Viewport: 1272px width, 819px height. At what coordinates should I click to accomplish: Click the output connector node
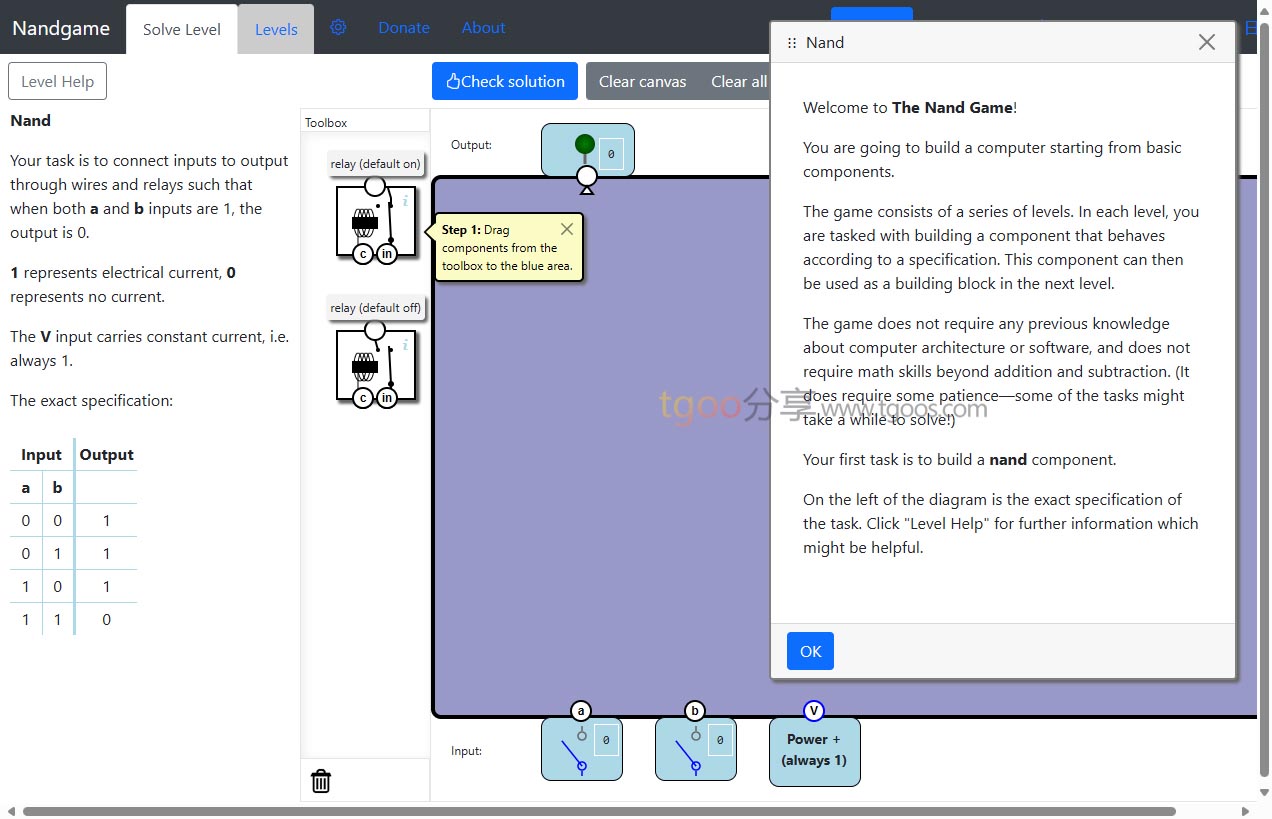pyautogui.click(x=587, y=177)
